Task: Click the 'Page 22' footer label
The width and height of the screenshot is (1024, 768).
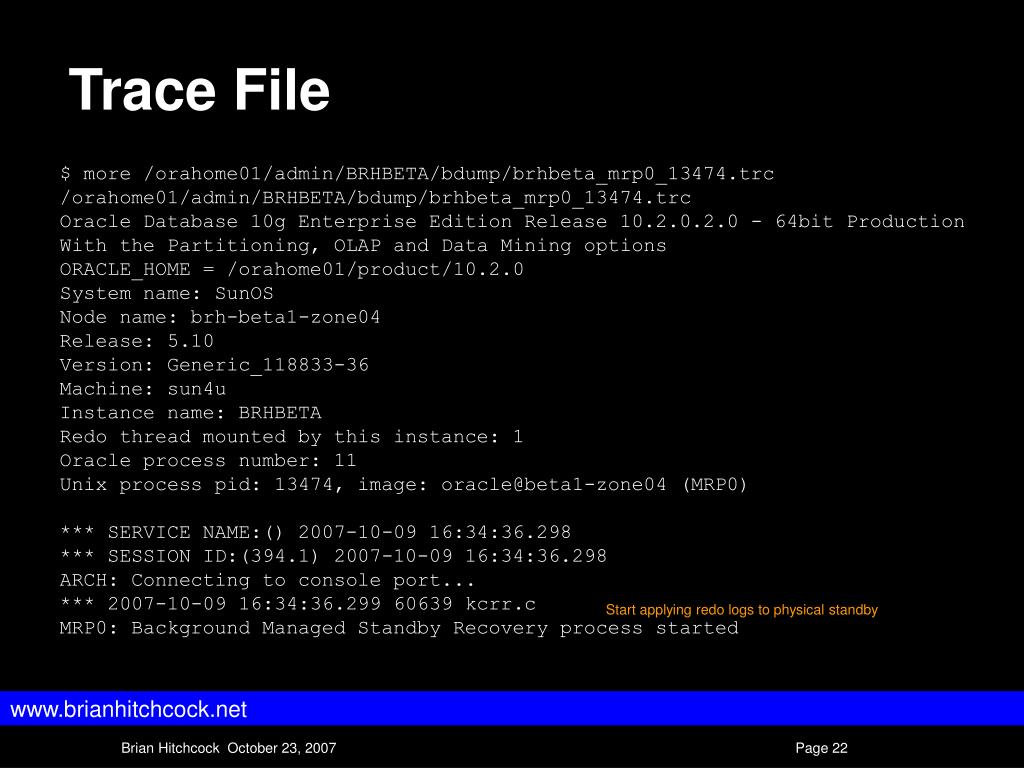Action: (822, 748)
